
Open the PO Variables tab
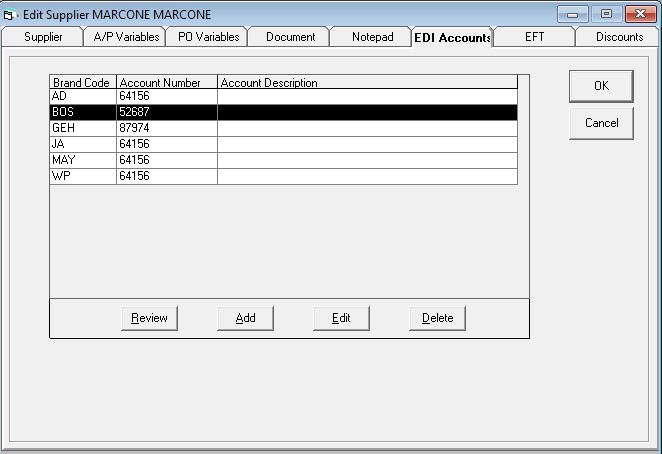click(209, 37)
